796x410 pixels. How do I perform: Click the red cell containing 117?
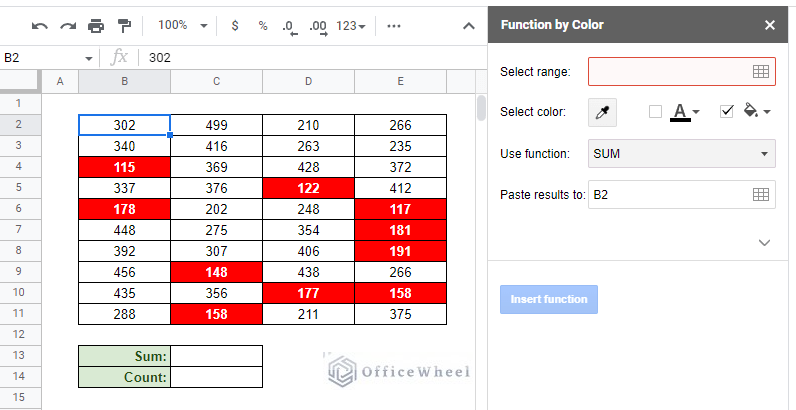pyautogui.click(x=400, y=209)
